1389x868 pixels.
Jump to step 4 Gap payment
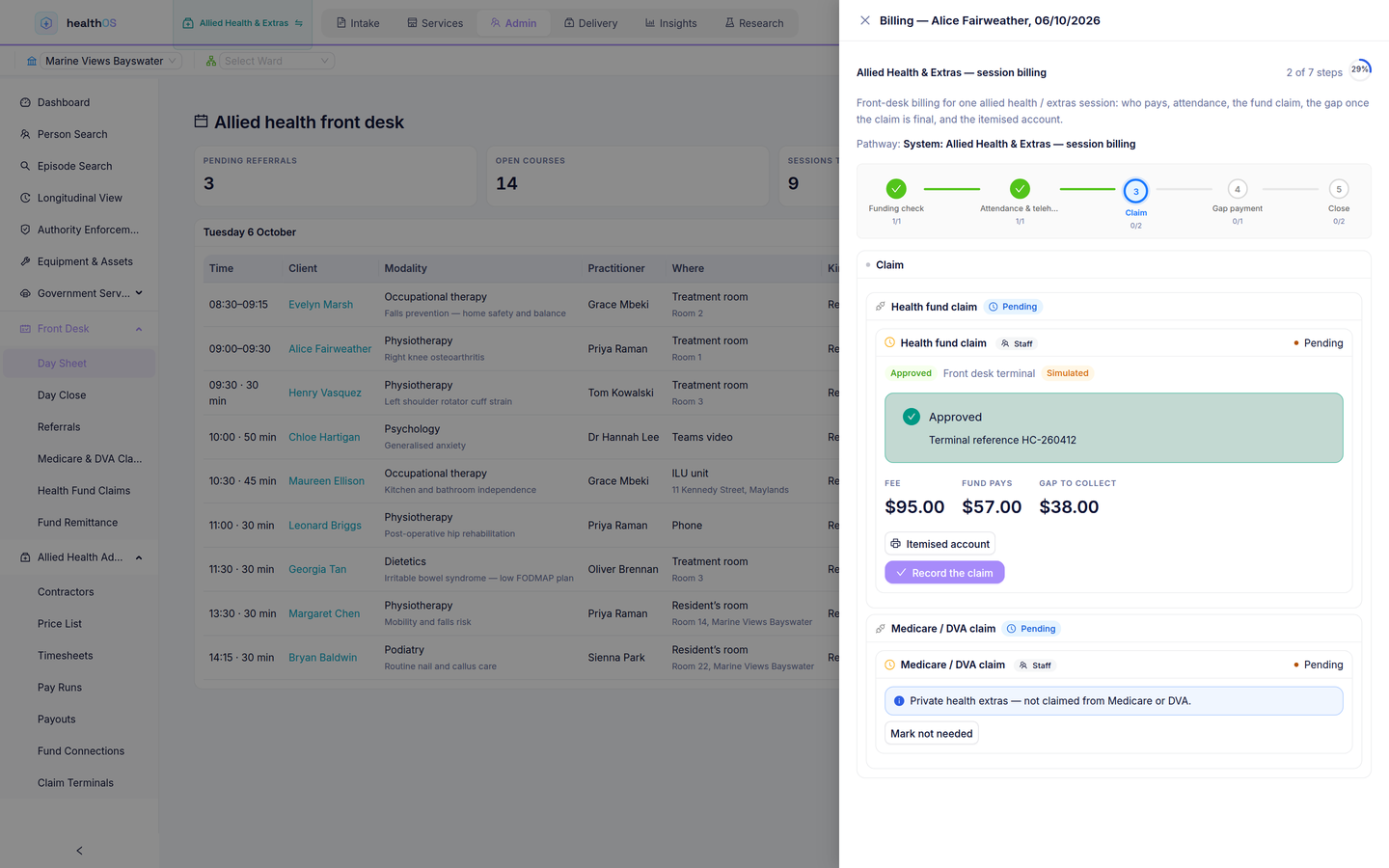1238,189
